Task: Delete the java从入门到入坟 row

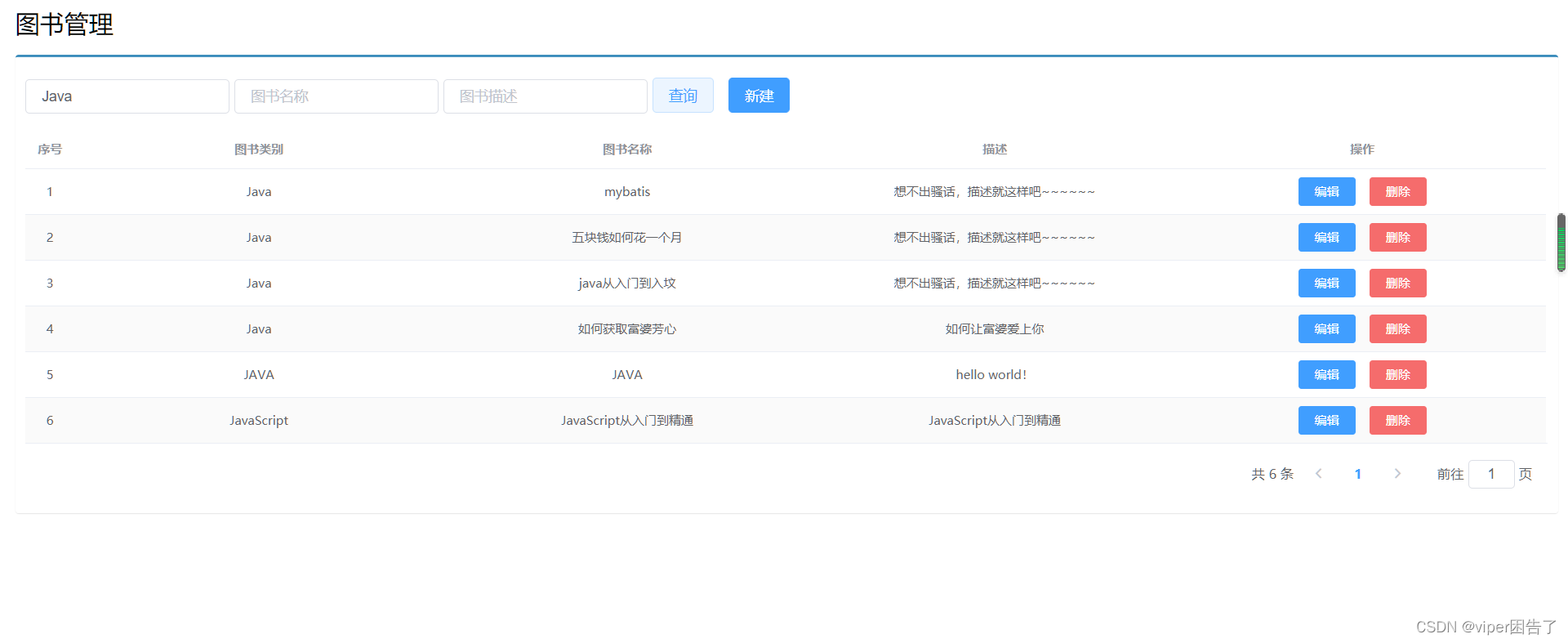Action: (1398, 284)
